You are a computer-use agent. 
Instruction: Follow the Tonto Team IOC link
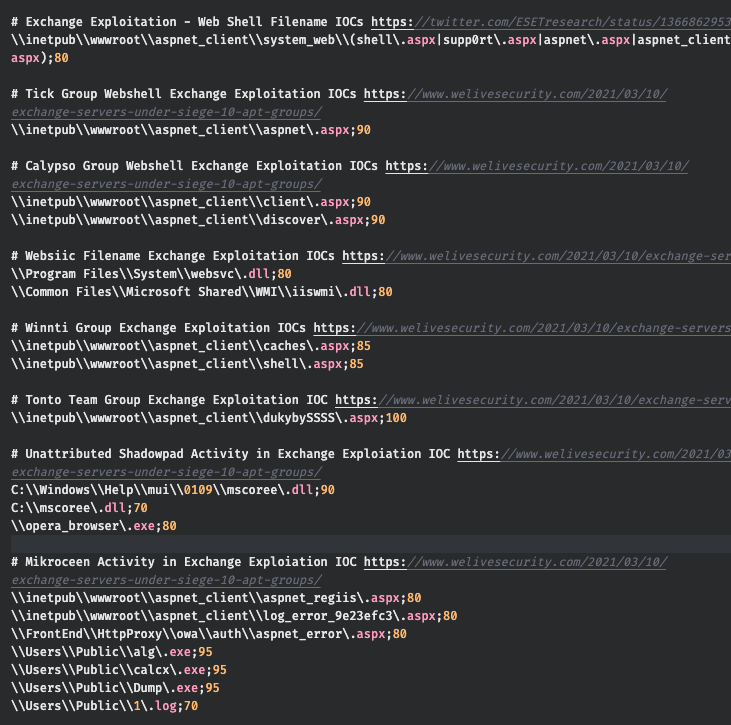[532, 400]
